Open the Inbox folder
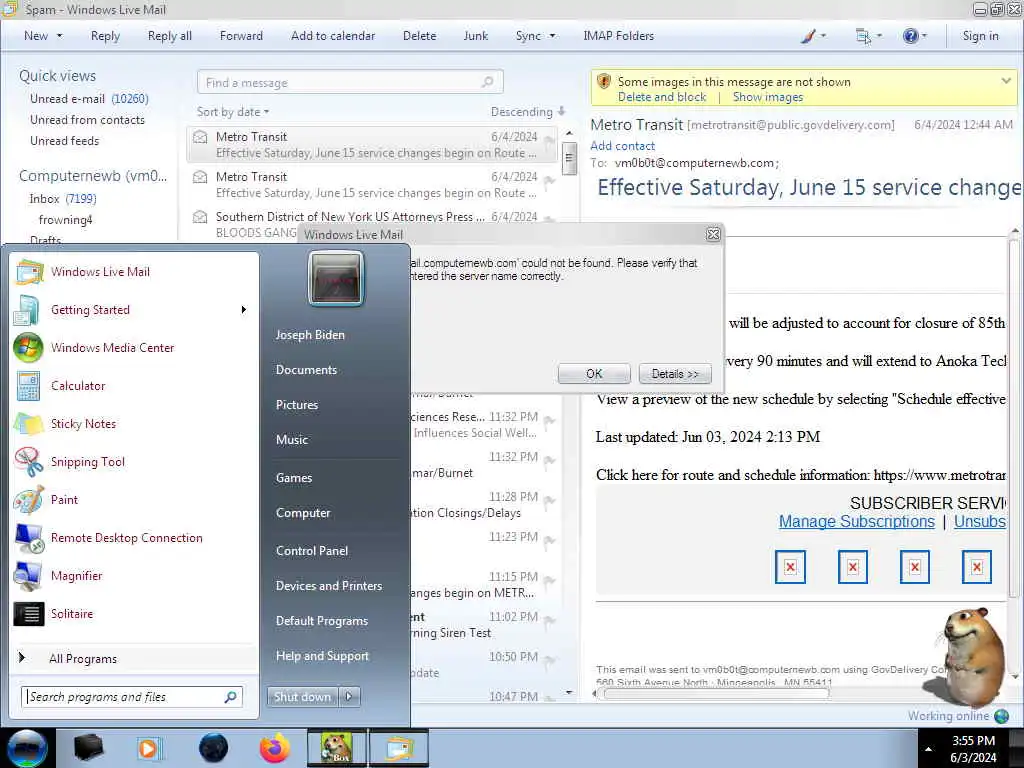The width and height of the screenshot is (1024, 768). coord(63,199)
